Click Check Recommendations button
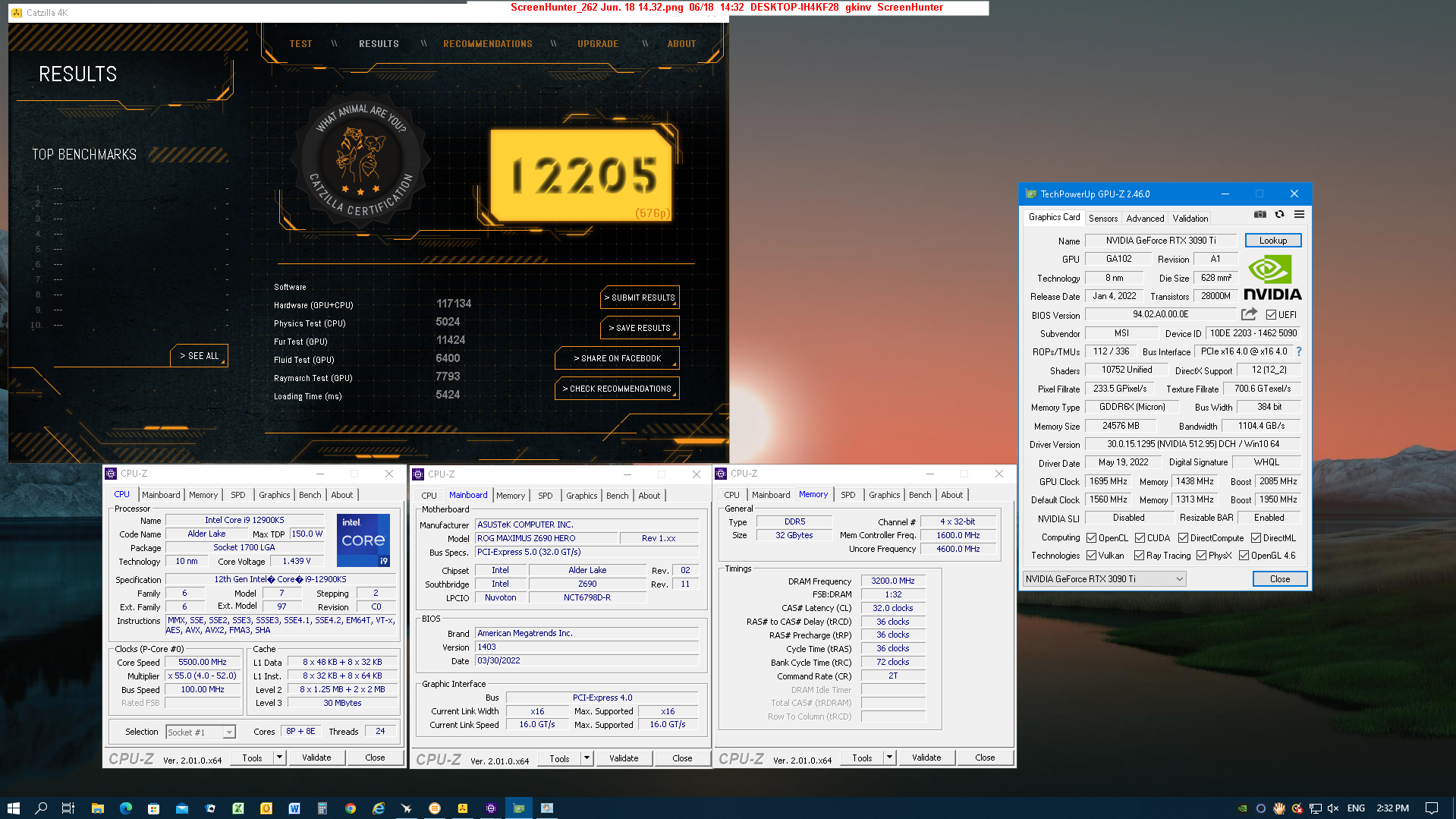Image resolution: width=1456 pixels, height=819 pixels. coord(617,389)
